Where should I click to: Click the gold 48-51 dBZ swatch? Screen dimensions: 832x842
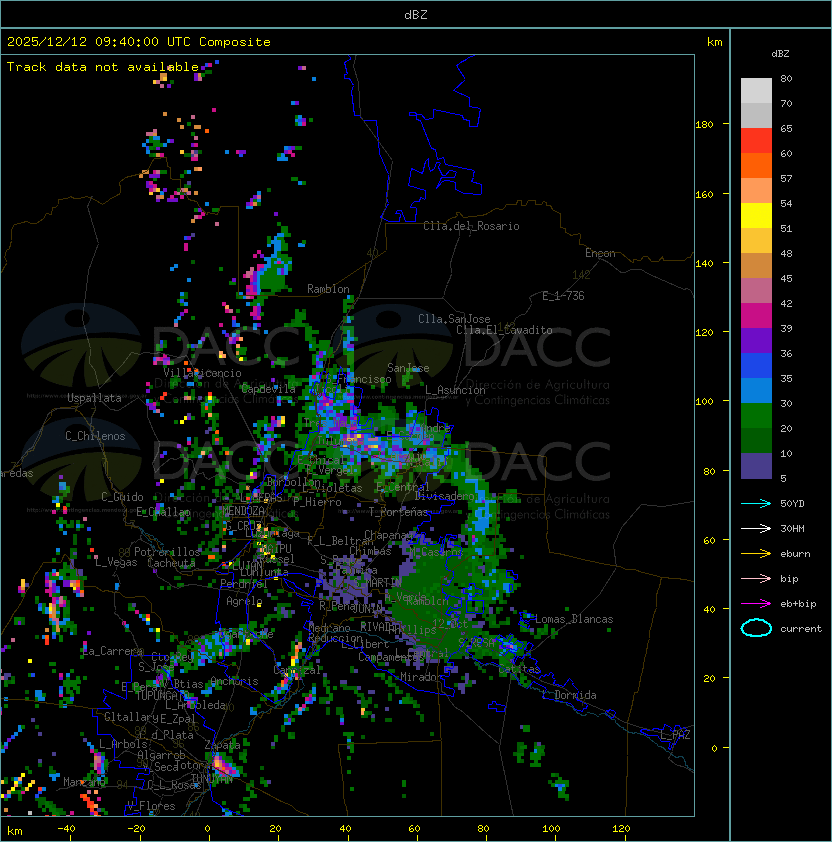756,241
